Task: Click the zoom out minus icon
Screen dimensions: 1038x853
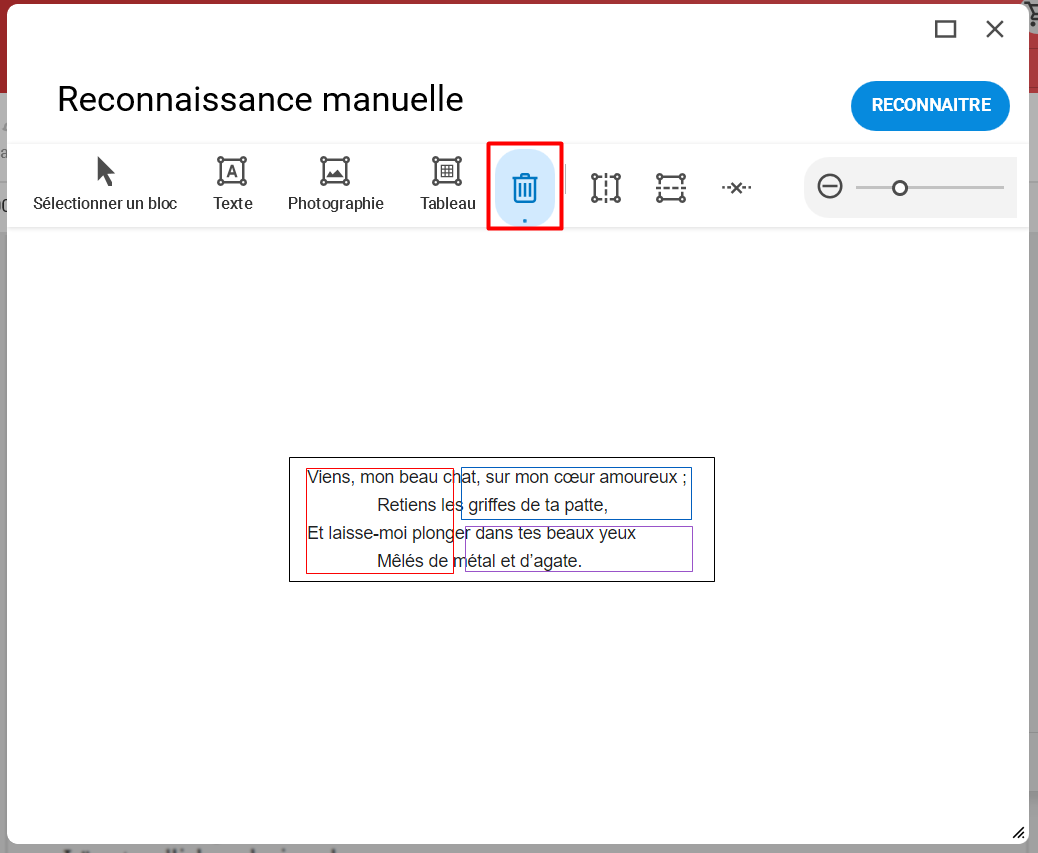Action: pos(829,187)
